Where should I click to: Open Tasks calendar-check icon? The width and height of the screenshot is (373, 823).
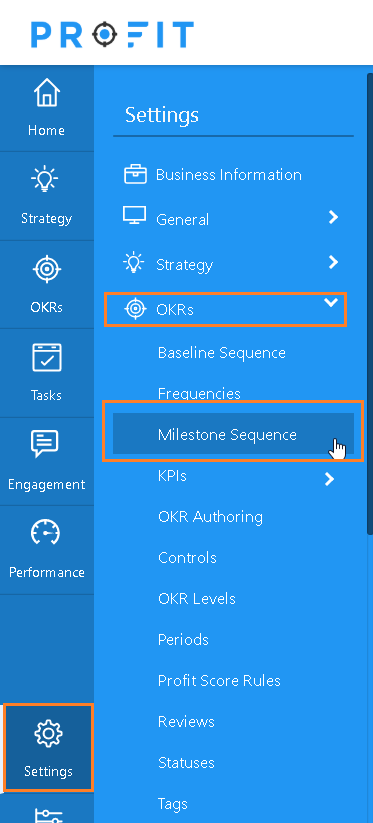(x=47, y=357)
